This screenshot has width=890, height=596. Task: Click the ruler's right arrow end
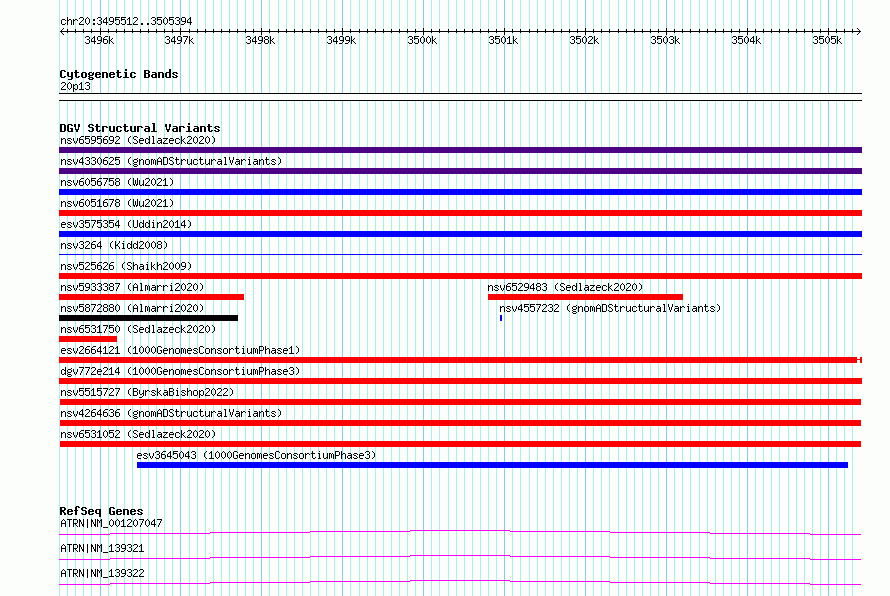click(x=859, y=32)
